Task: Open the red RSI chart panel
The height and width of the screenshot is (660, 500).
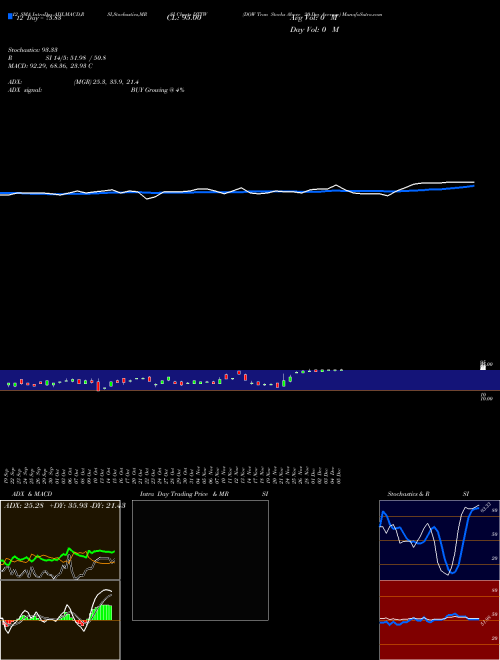Action: [x=439, y=620]
